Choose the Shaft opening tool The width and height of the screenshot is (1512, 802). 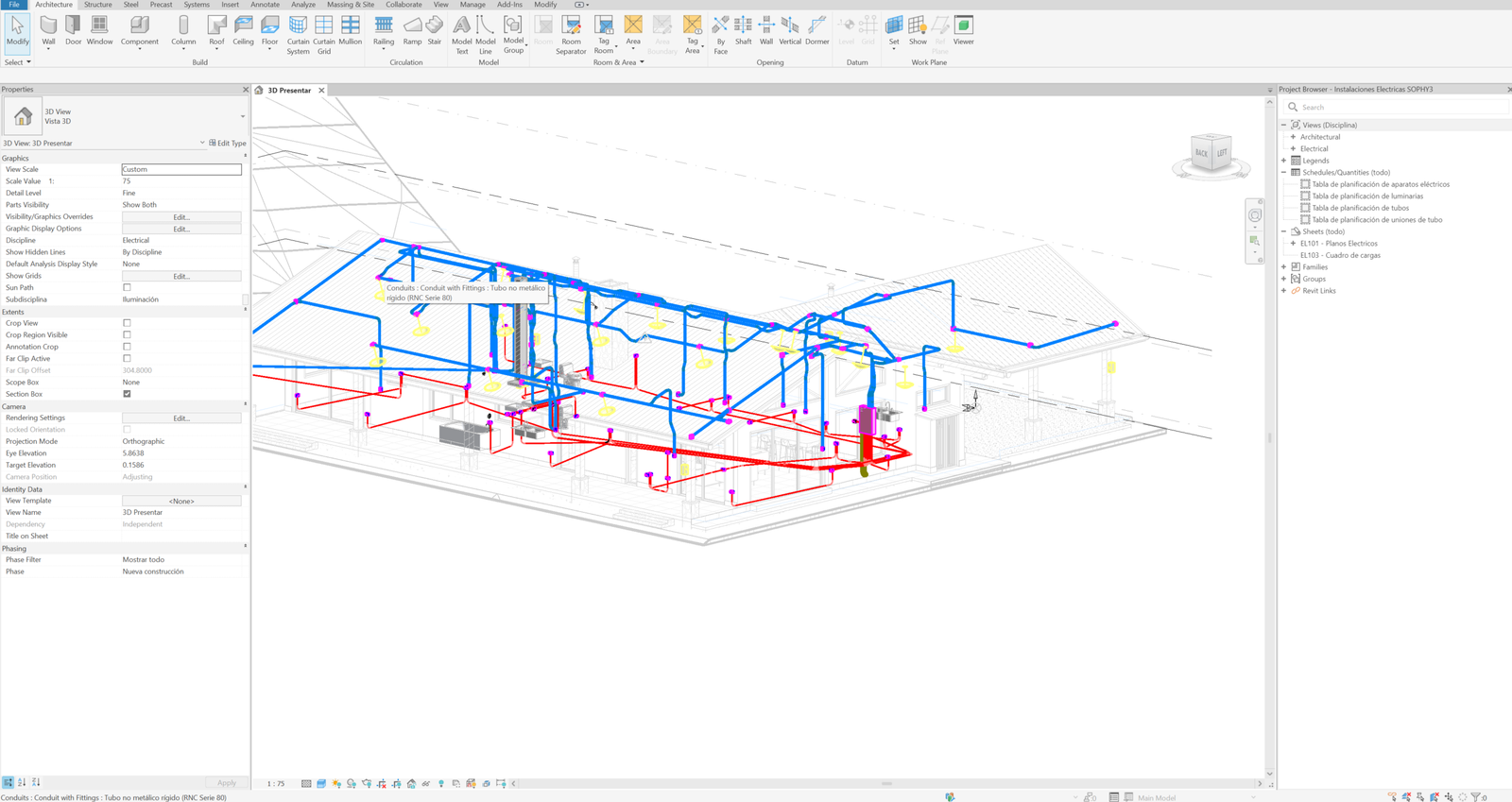(x=744, y=30)
